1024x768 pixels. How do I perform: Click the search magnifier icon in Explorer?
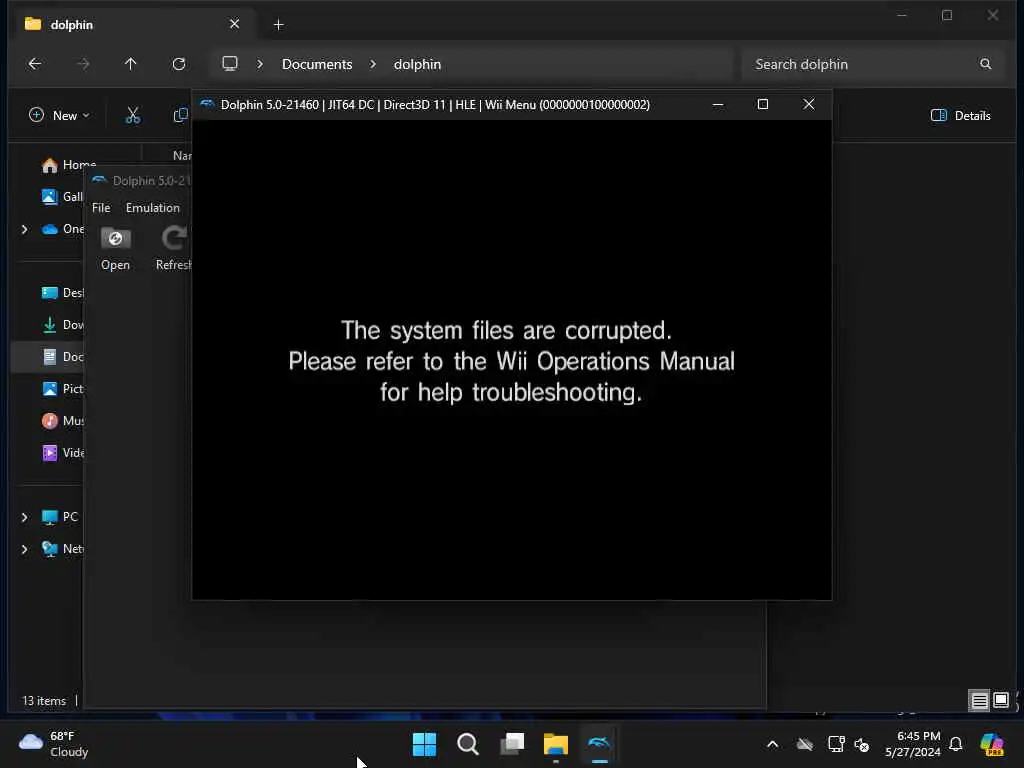pos(985,64)
